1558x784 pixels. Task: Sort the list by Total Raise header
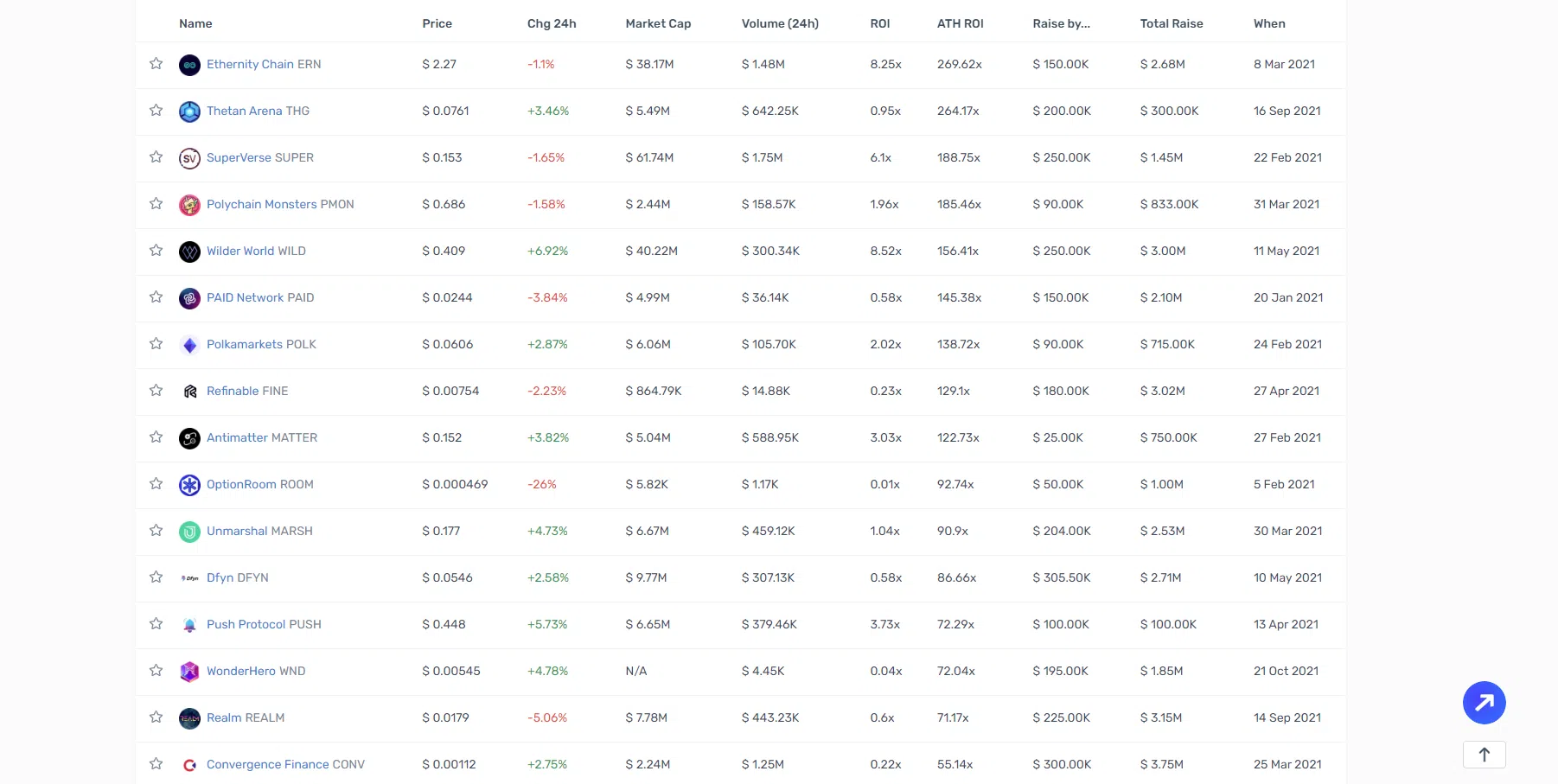pyautogui.click(x=1172, y=23)
